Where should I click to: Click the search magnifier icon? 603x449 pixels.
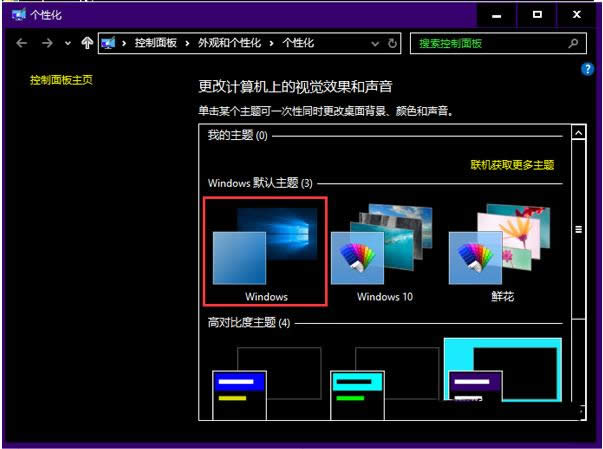coord(573,43)
